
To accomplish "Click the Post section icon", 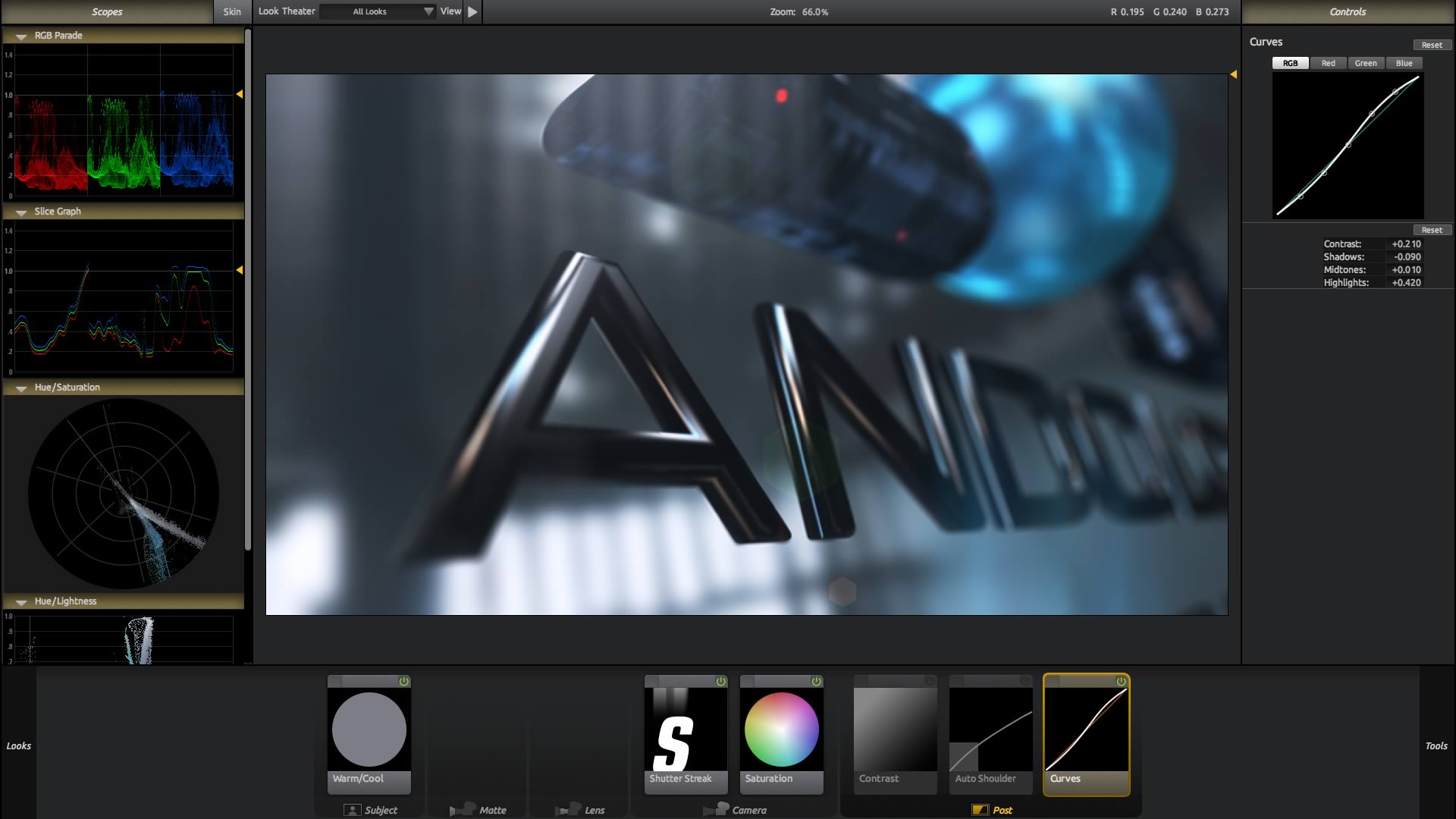I will (x=980, y=810).
